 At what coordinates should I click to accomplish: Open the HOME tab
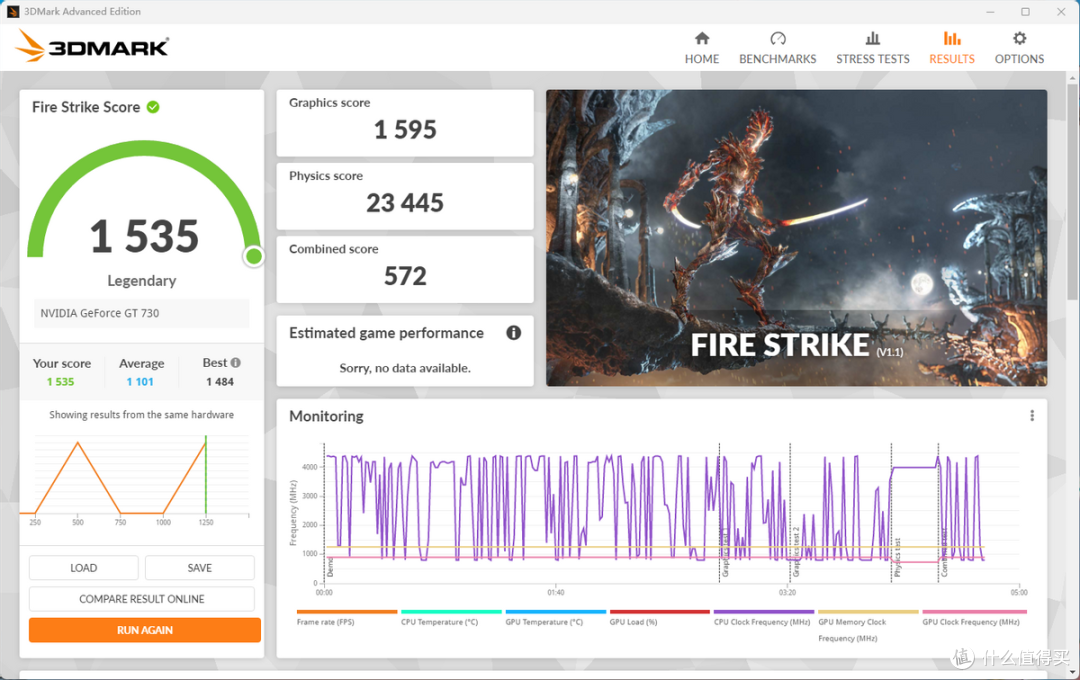tap(701, 48)
